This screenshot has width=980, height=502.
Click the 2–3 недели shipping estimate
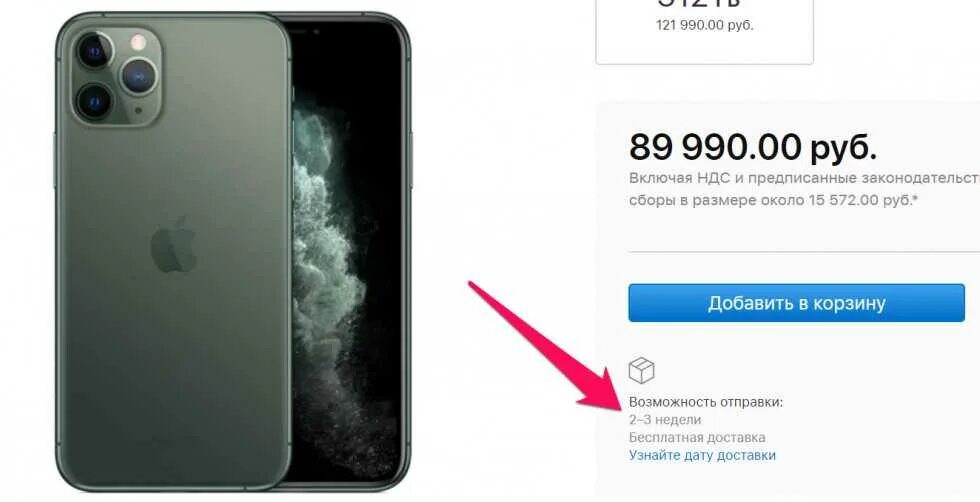coord(665,419)
